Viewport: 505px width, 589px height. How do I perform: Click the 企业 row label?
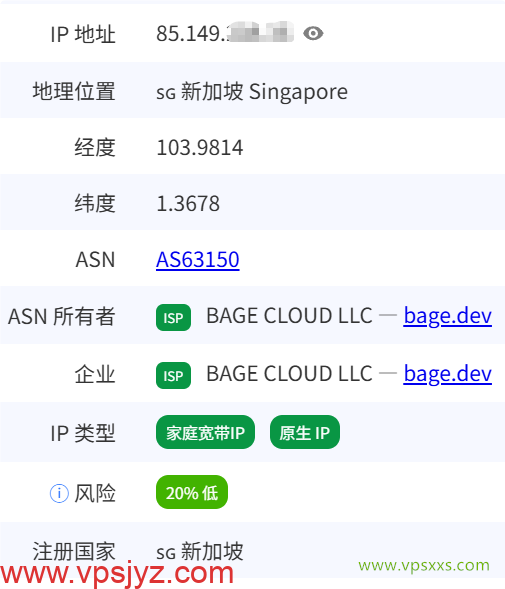point(95,375)
